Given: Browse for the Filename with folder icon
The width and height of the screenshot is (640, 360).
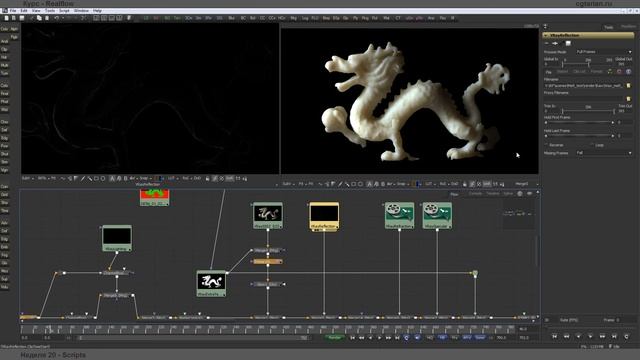Looking at the screenshot, I should (628, 86).
